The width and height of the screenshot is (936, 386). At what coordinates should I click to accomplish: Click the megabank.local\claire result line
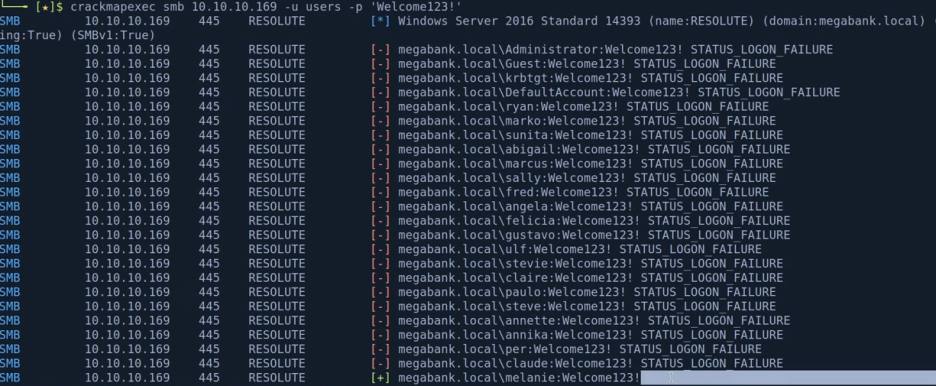590,278
